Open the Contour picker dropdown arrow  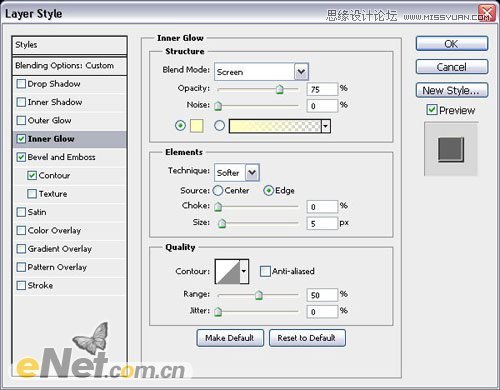tap(244, 271)
